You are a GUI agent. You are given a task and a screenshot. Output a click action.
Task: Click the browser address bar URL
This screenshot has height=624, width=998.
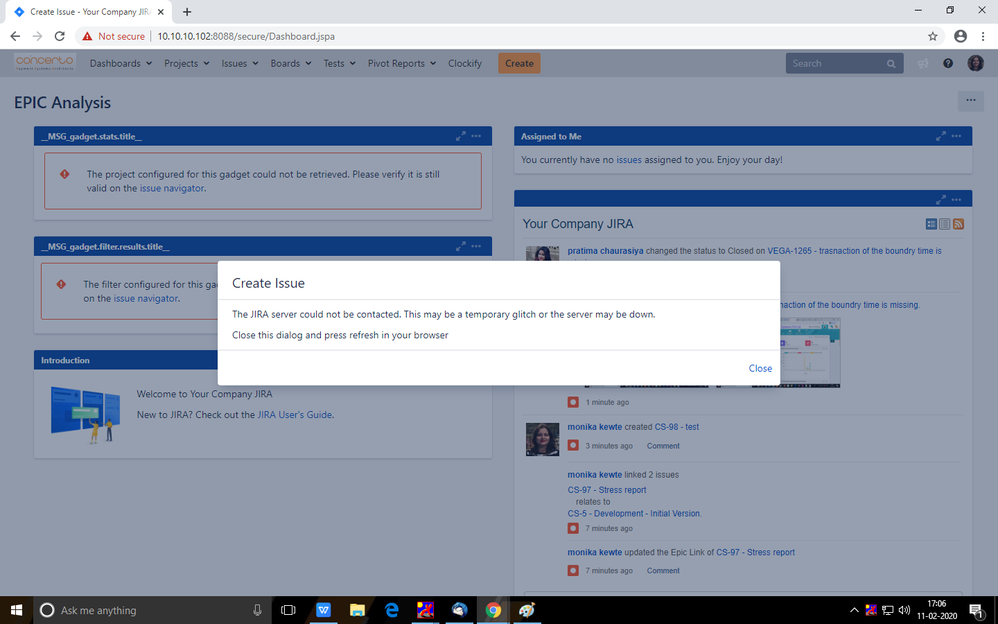[x=246, y=36]
